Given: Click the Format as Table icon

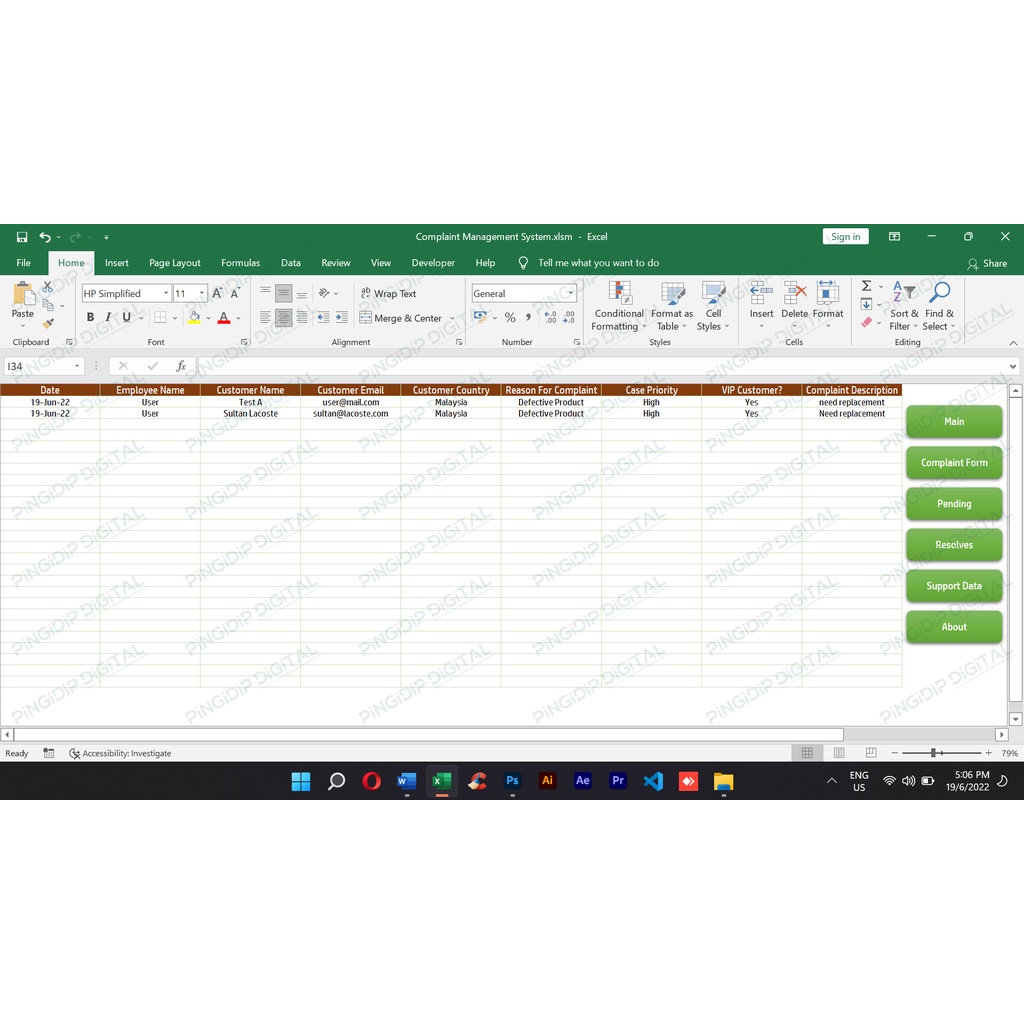Looking at the screenshot, I should 672,294.
